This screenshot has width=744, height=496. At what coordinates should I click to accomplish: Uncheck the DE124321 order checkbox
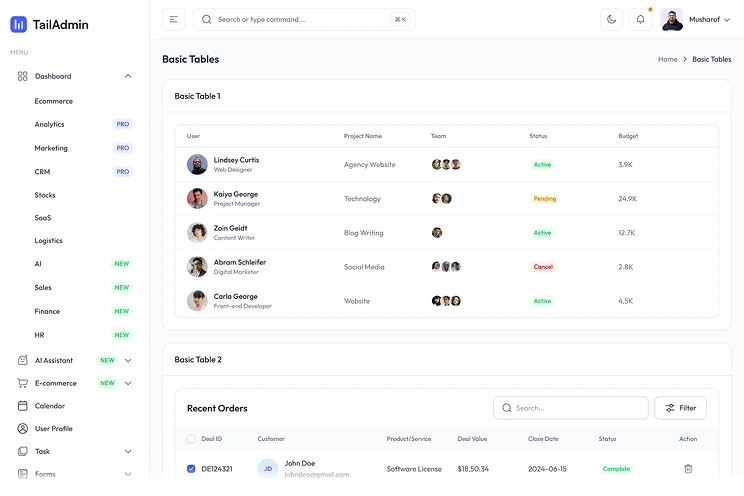[191, 468]
